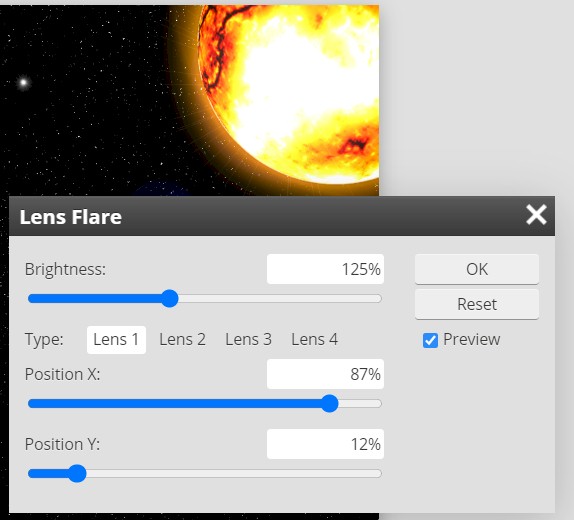Click the Position Y slider handle
The height and width of the screenshot is (520, 574).
point(77,473)
